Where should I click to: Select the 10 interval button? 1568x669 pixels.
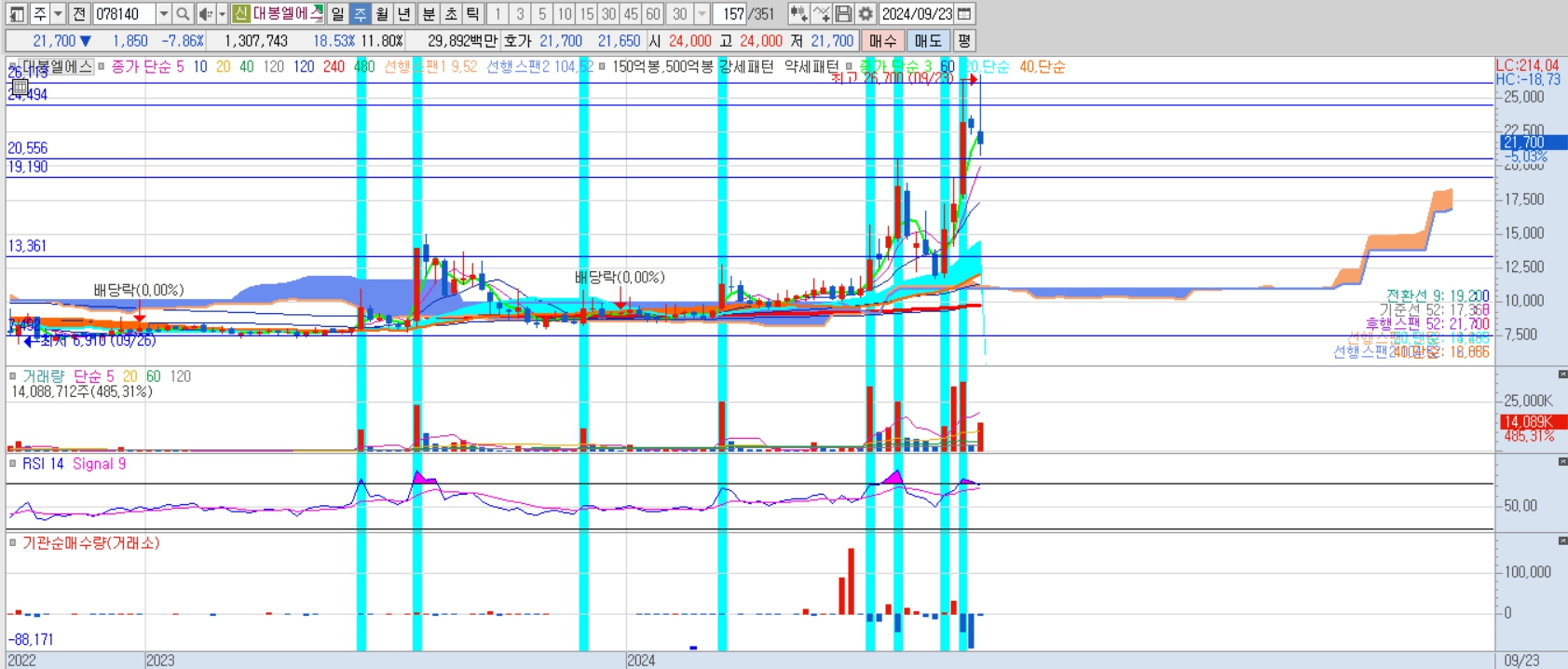pos(565,14)
